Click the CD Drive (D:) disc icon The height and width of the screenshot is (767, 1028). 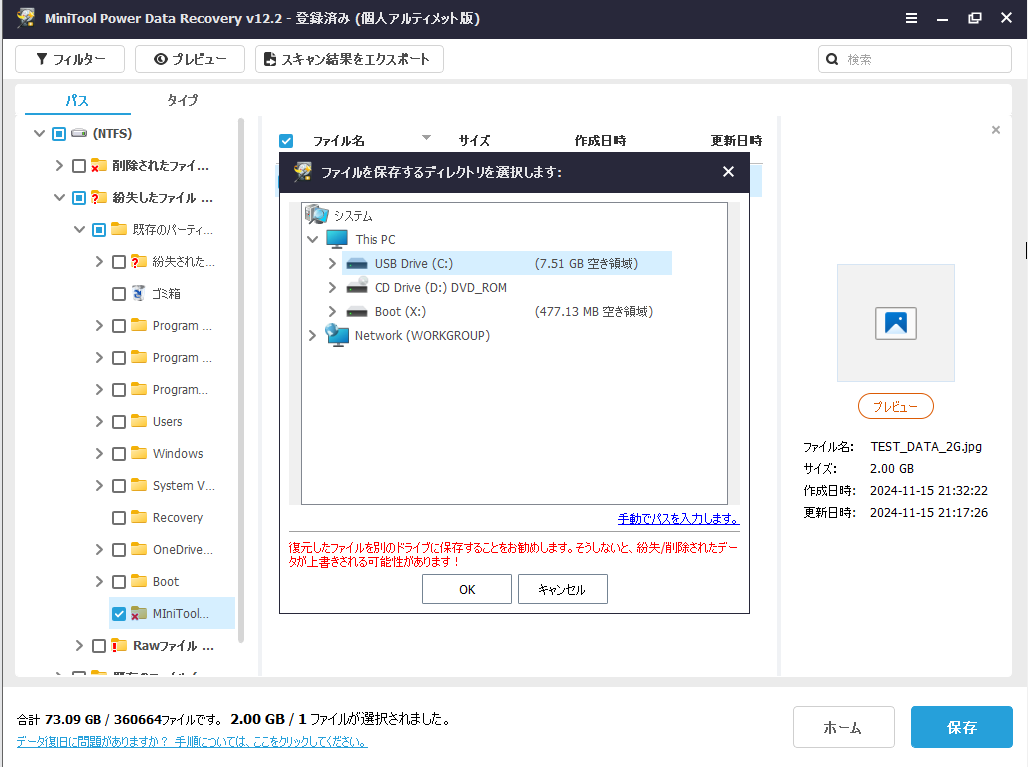tap(357, 286)
